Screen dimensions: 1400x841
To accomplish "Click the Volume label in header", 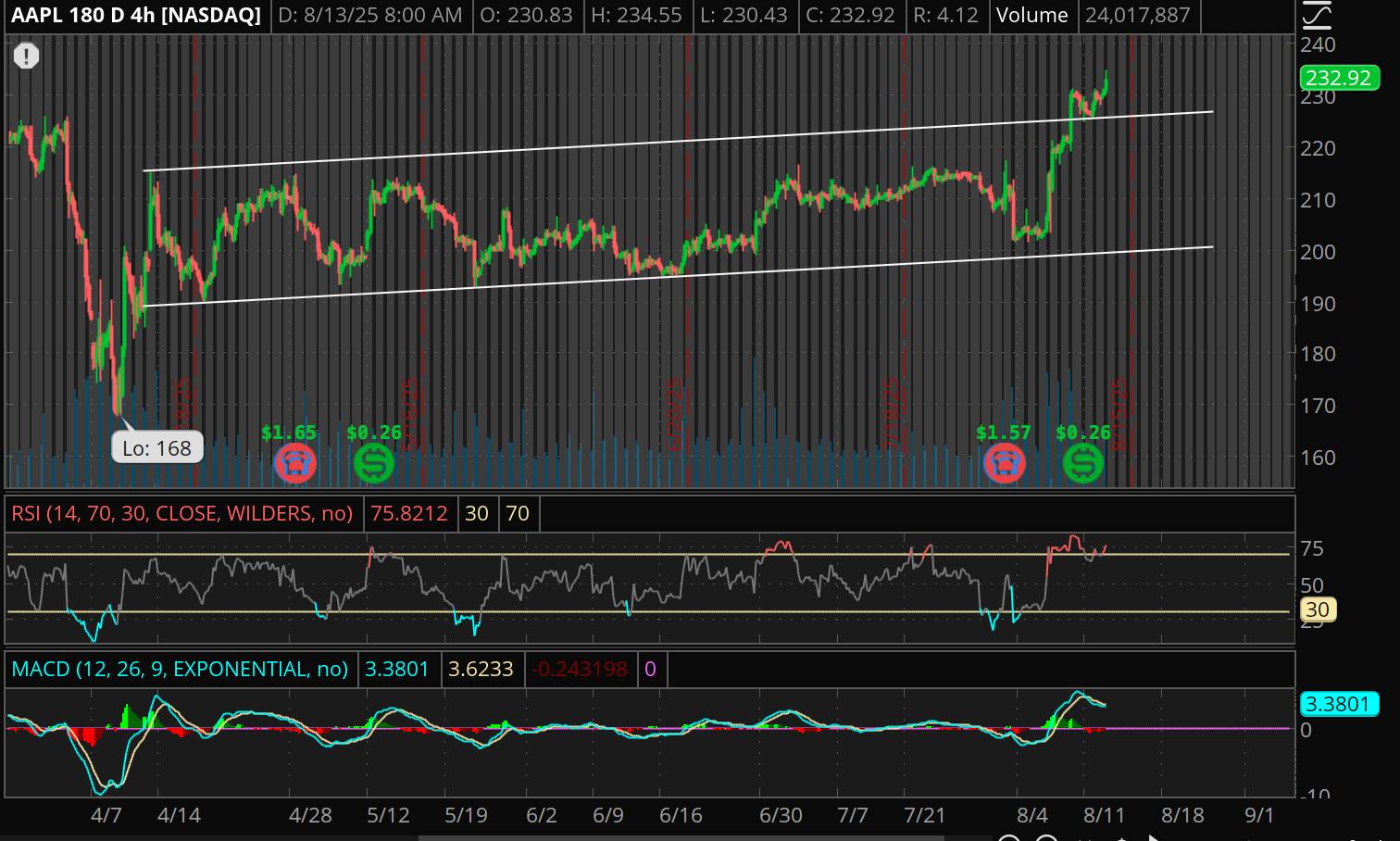I will [x=1031, y=16].
